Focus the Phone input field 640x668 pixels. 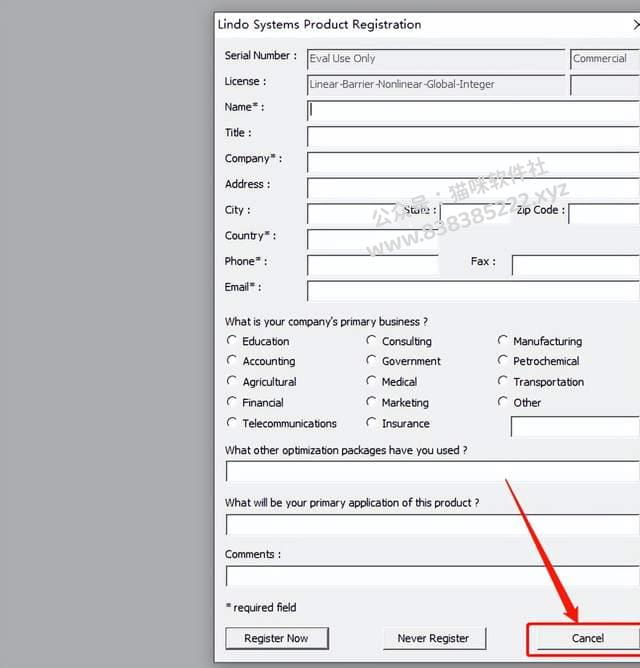pyautogui.click(x=372, y=265)
